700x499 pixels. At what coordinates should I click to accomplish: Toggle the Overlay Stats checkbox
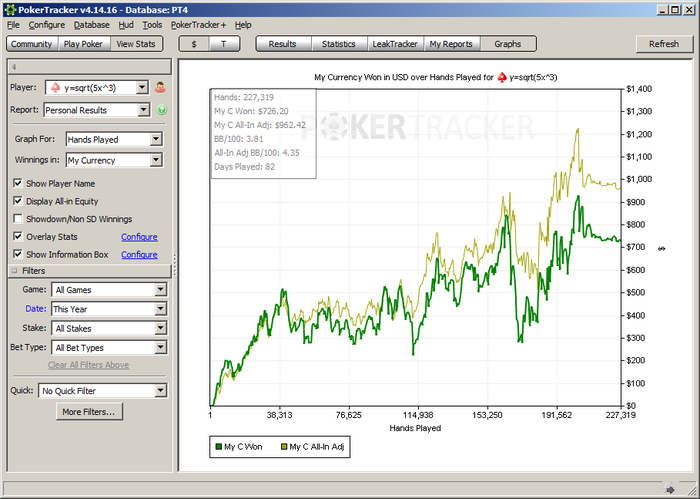[x=18, y=236]
